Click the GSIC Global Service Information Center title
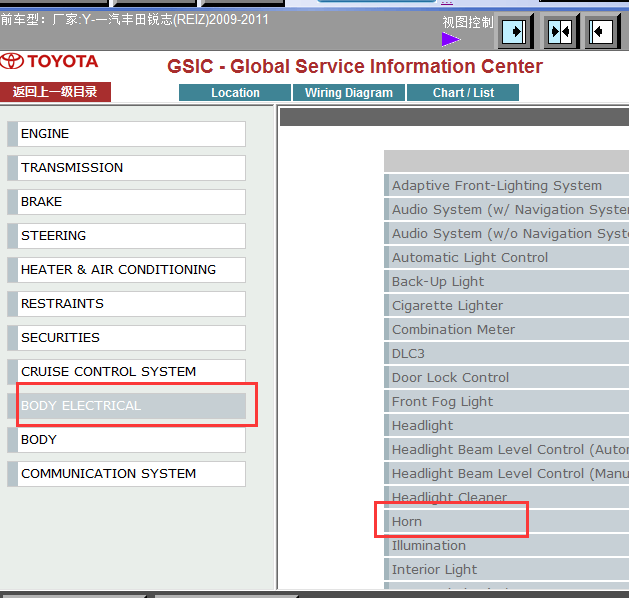The height and width of the screenshot is (598, 629). click(355, 67)
